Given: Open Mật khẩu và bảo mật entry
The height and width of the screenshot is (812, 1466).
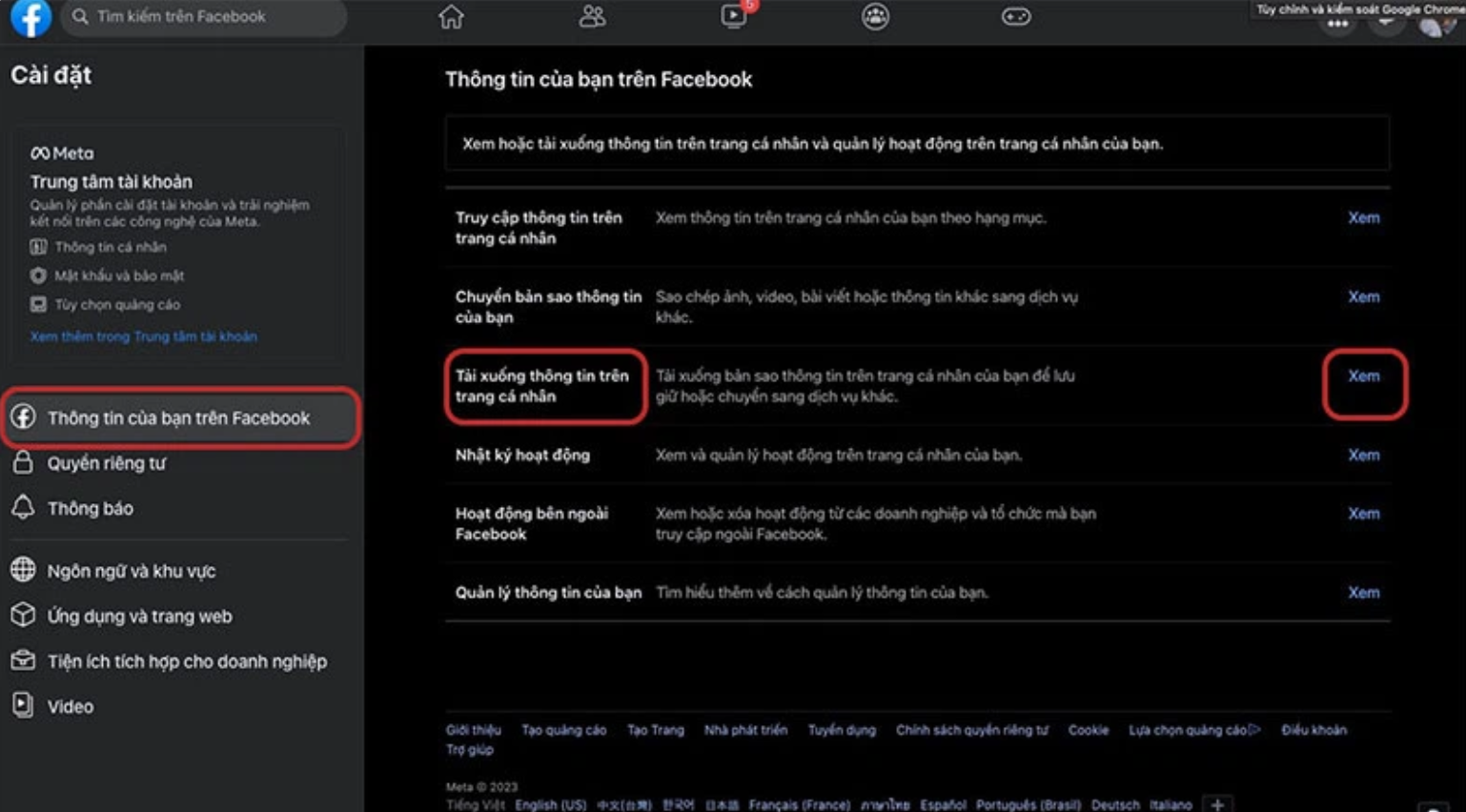Looking at the screenshot, I should click(119, 275).
